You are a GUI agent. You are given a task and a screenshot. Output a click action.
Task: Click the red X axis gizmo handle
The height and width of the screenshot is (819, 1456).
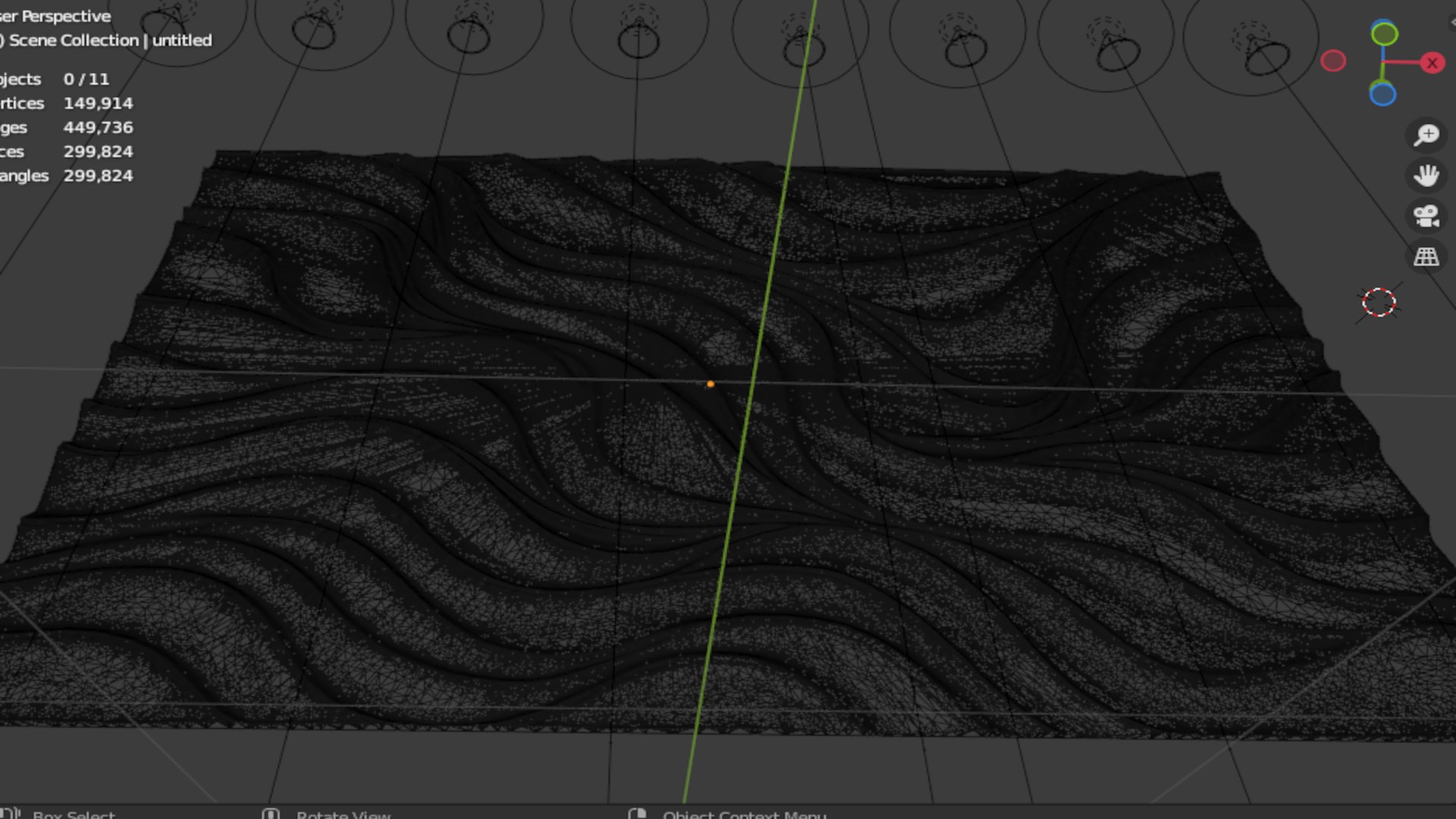(x=1432, y=63)
